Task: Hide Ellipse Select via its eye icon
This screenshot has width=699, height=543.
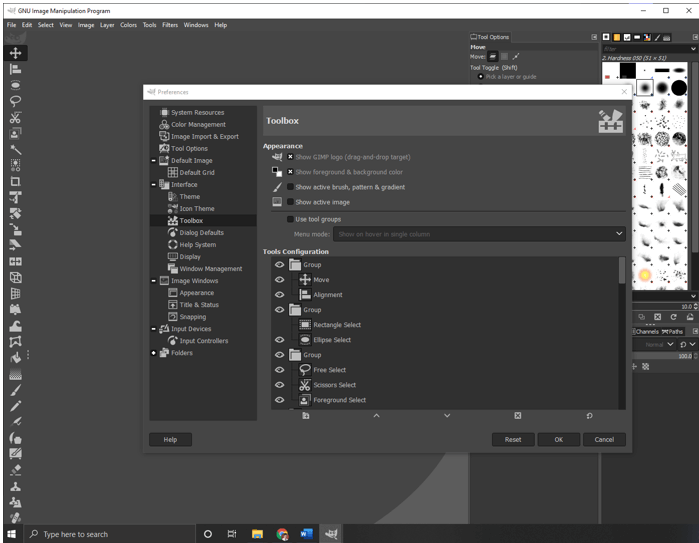Action: pos(280,340)
